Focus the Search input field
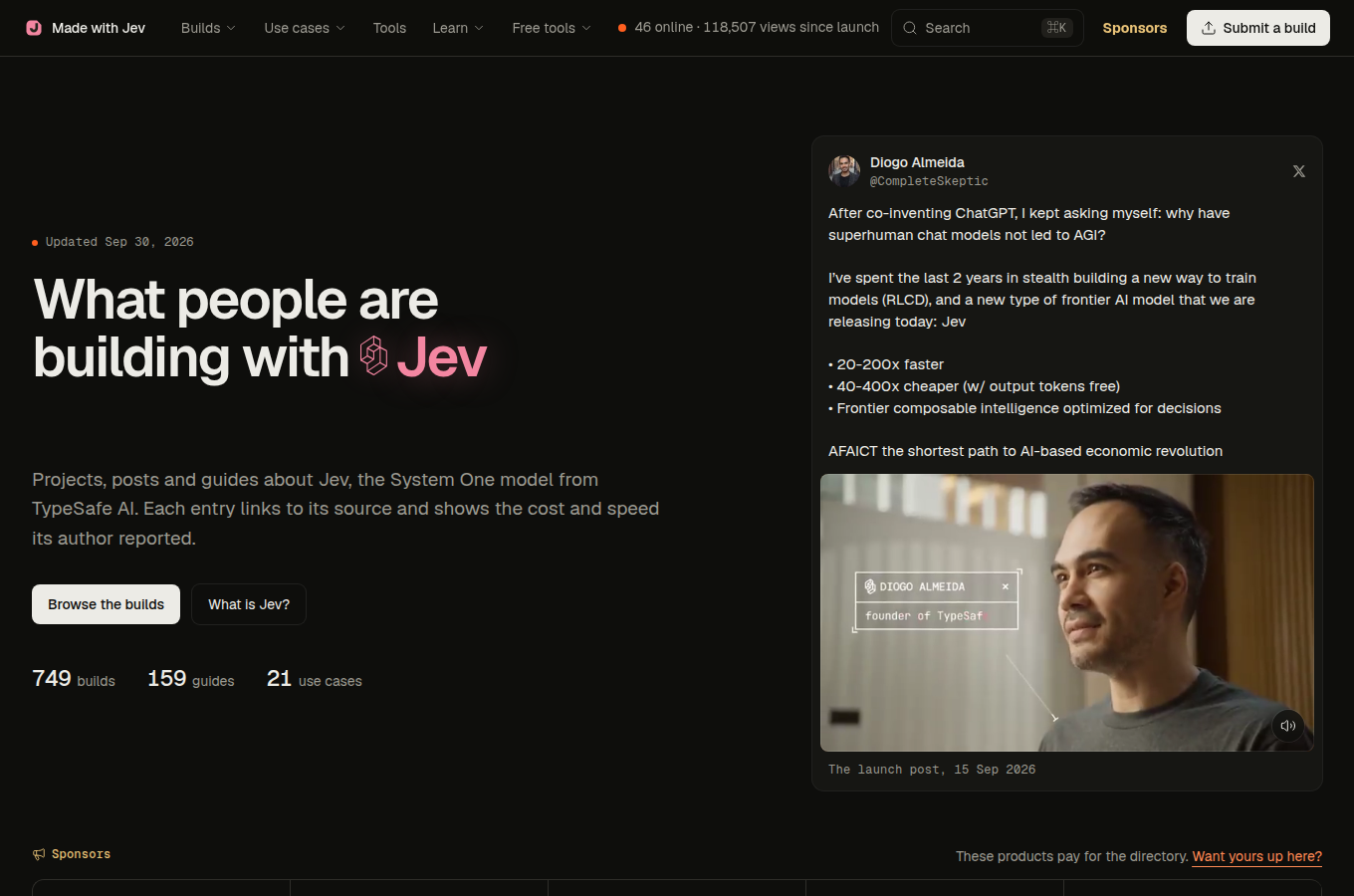This screenshot has width=1354, height=896. [x=987, y=28]
